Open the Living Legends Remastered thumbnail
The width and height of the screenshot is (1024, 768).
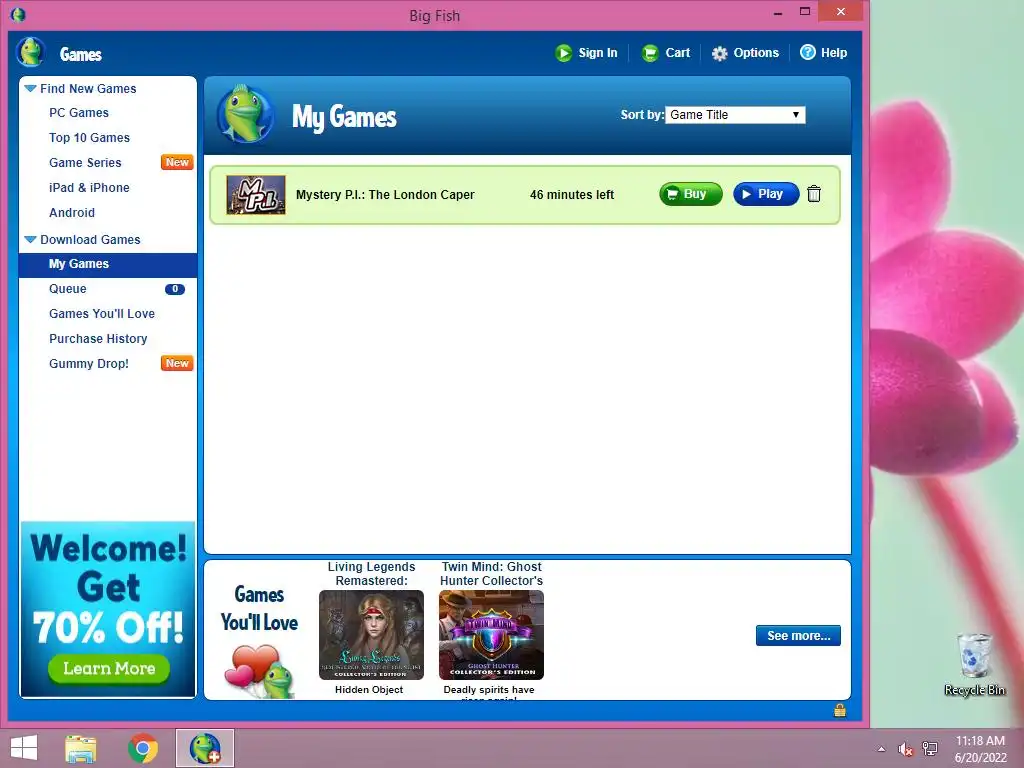(x=371, y=635)
